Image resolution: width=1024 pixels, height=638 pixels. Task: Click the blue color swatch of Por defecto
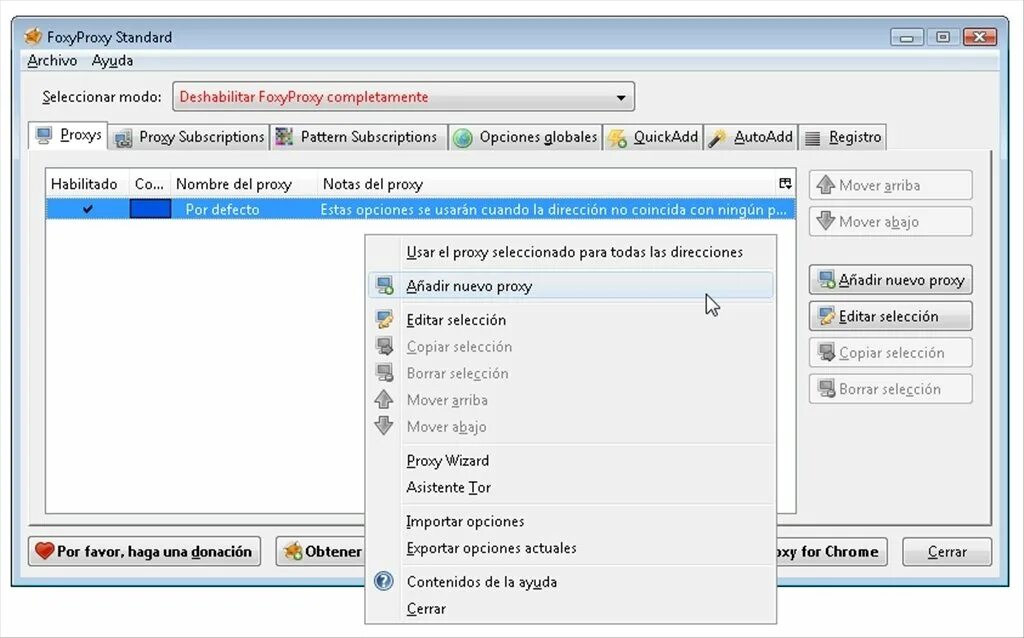pos(150,209)
